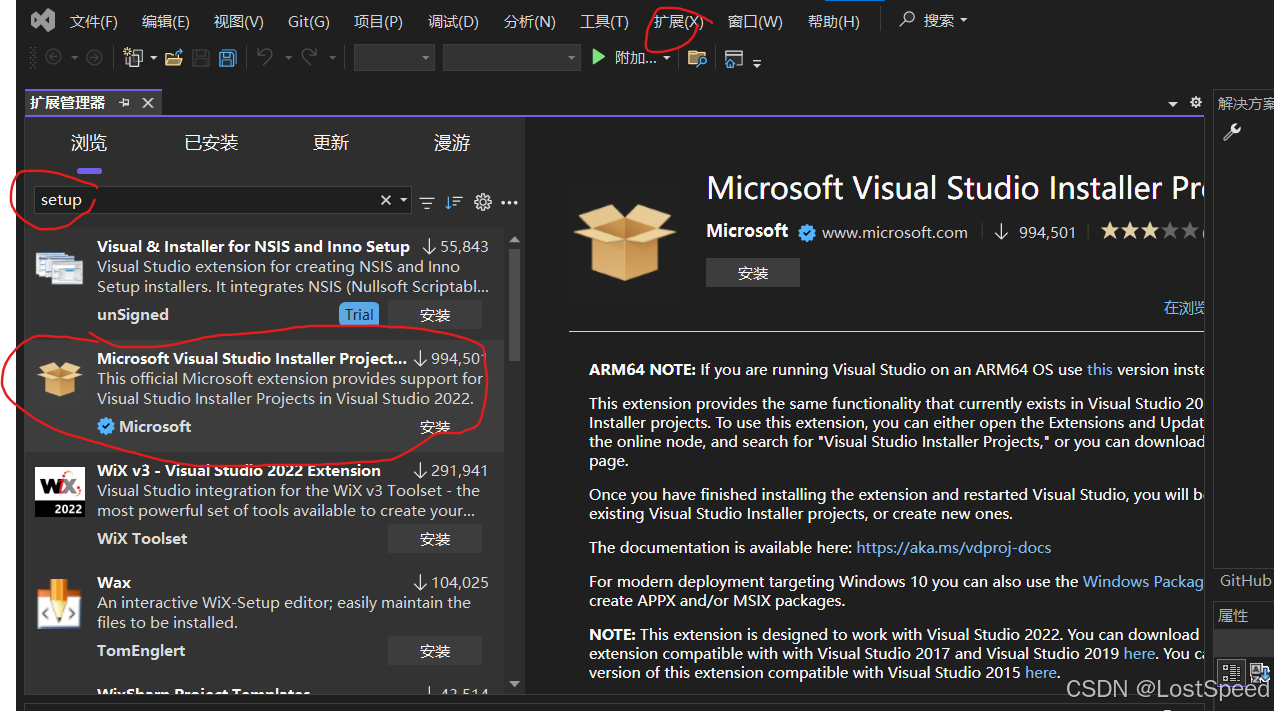Switch to the 已安装 tab

click(211, 143)
